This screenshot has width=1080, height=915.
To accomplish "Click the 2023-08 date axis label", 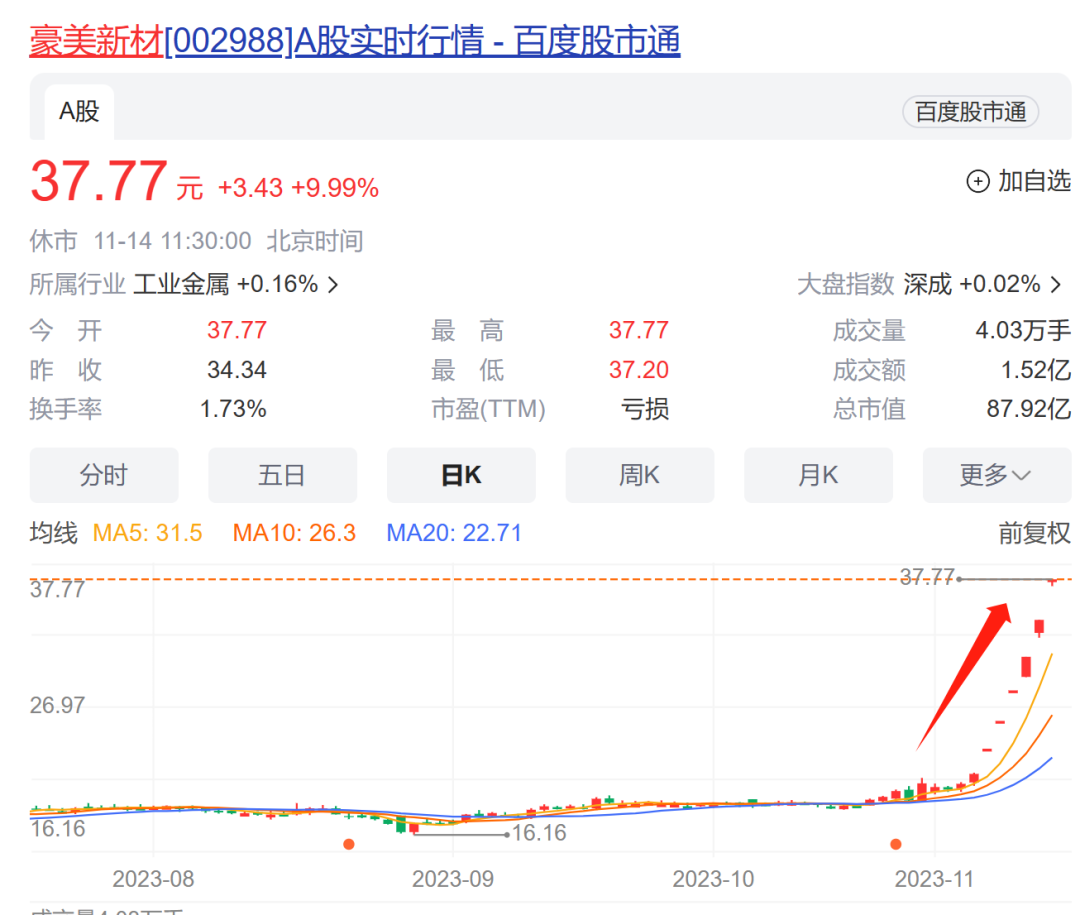I will [x=153, y=879].
